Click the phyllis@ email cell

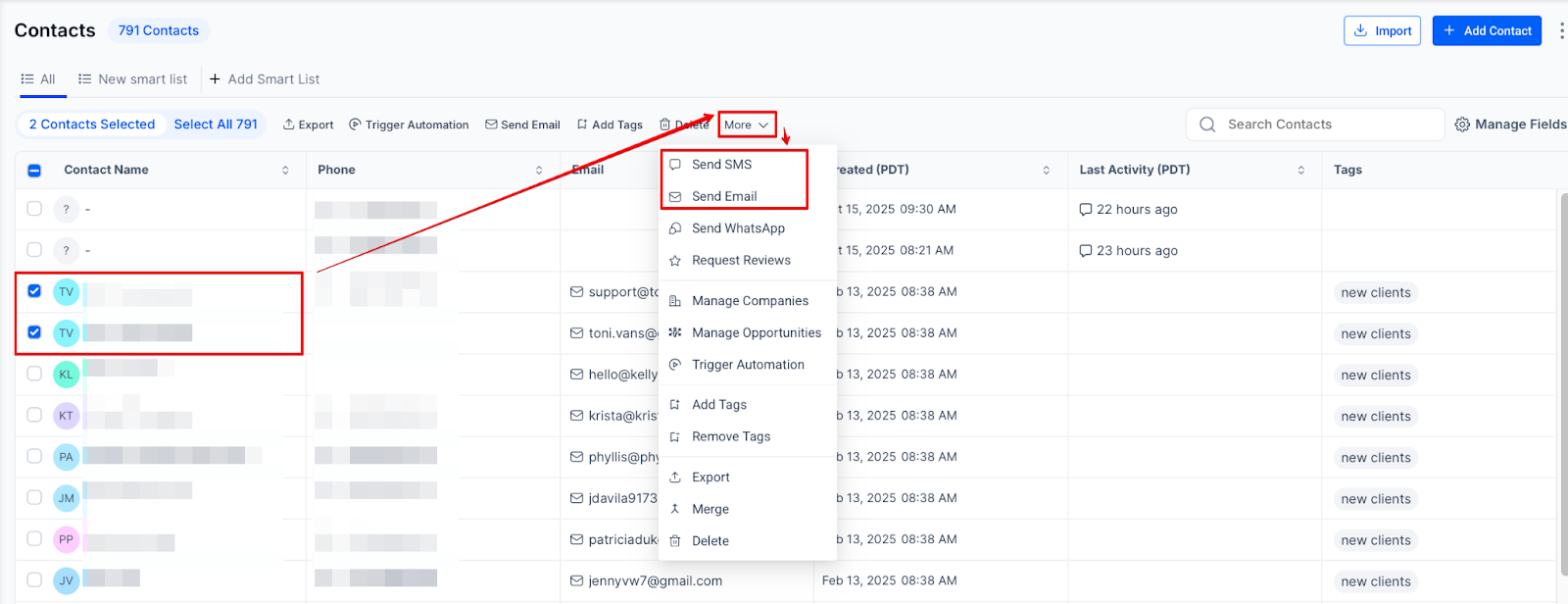coord(614,457)
